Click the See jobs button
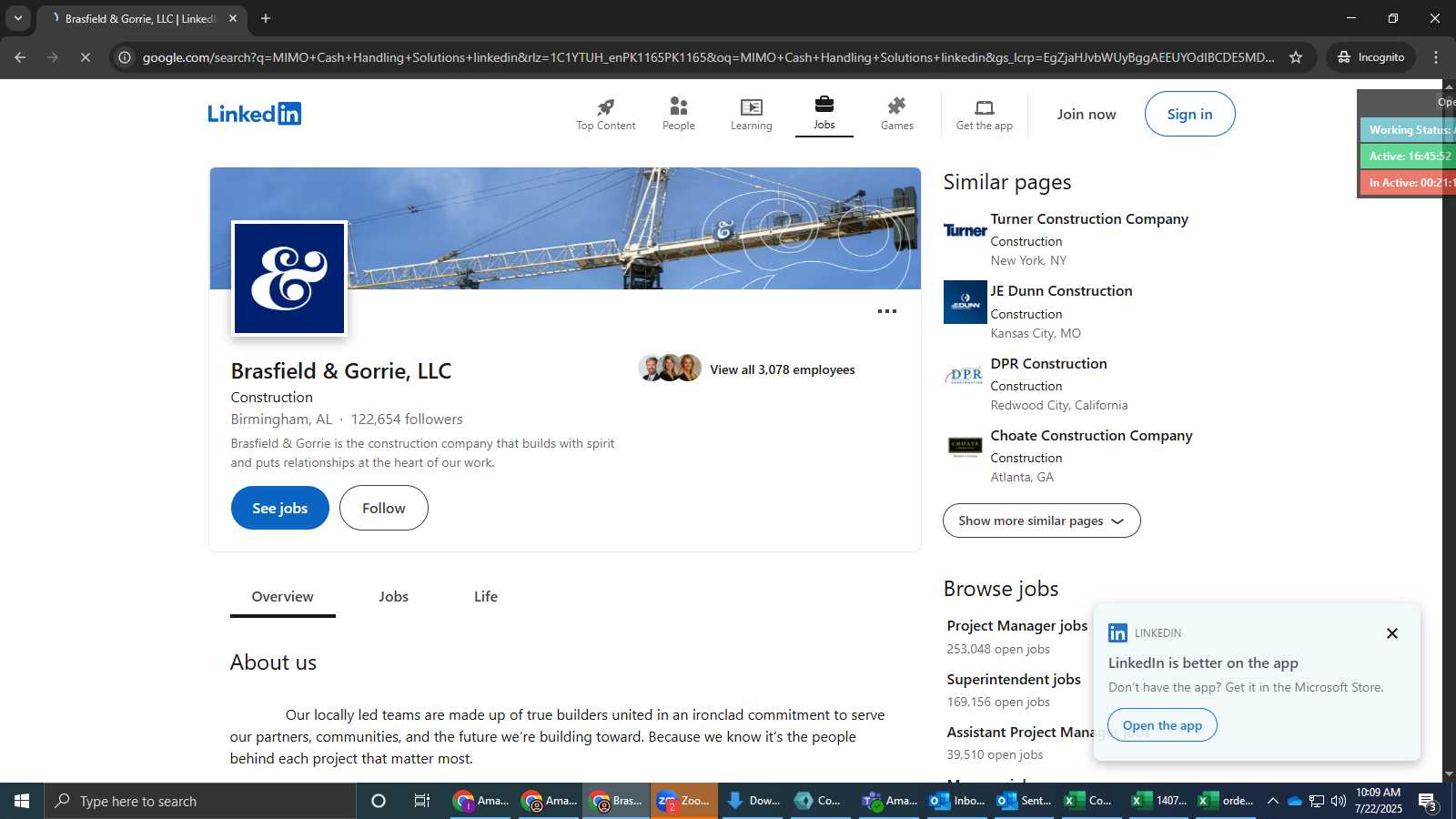This screenshot has height=819, width=1456. (x=279, y=508)
